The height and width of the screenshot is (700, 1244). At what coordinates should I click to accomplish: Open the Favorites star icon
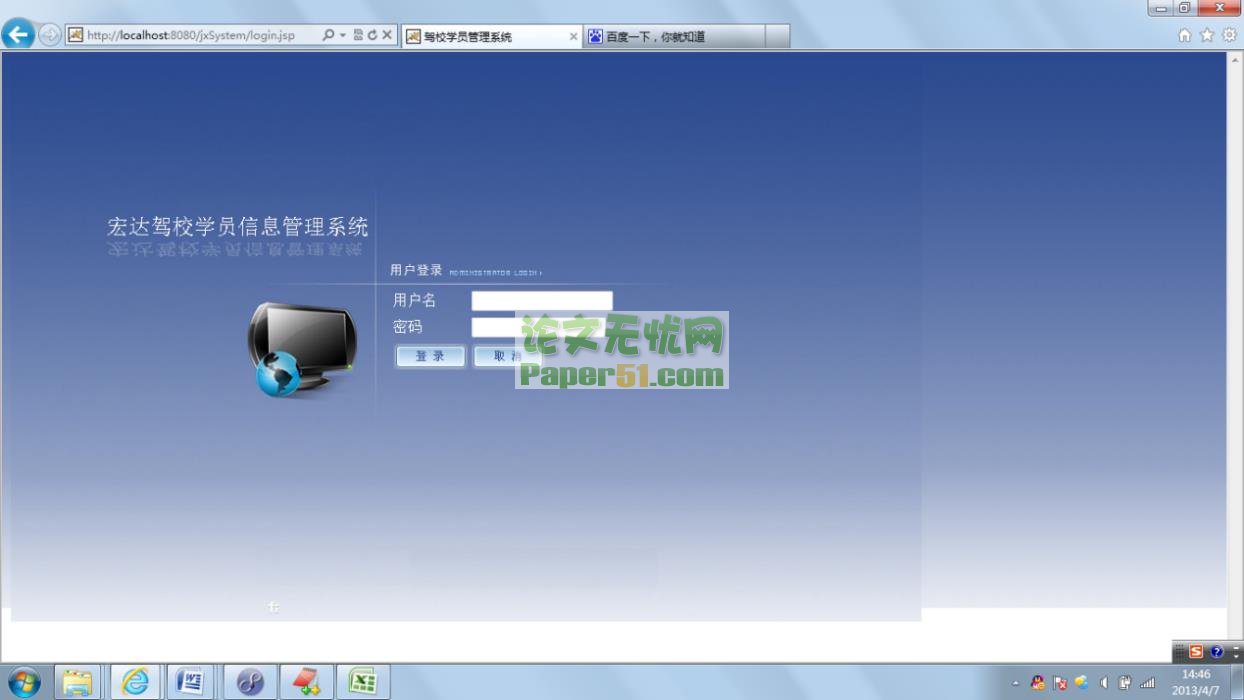[1207, 35]
